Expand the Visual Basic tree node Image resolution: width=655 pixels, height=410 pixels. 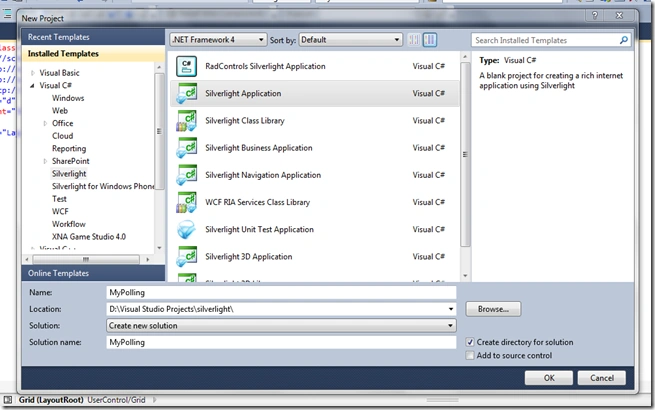[33, 73]
